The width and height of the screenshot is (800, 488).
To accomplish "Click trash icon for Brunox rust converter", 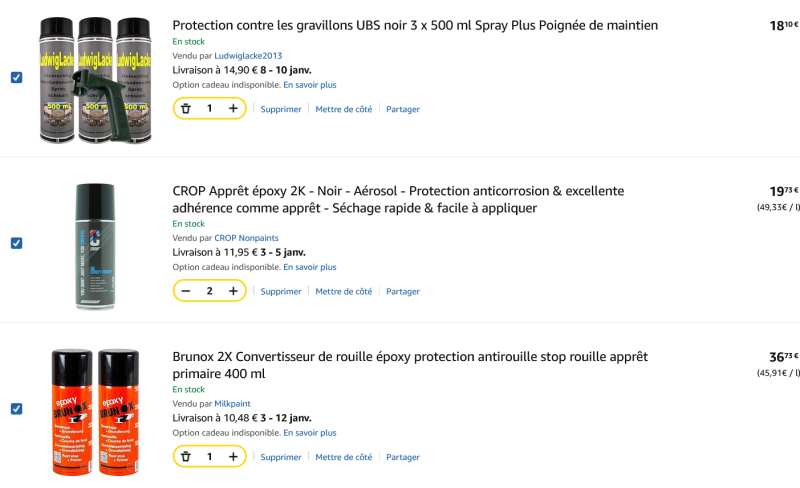I will 186,457.
